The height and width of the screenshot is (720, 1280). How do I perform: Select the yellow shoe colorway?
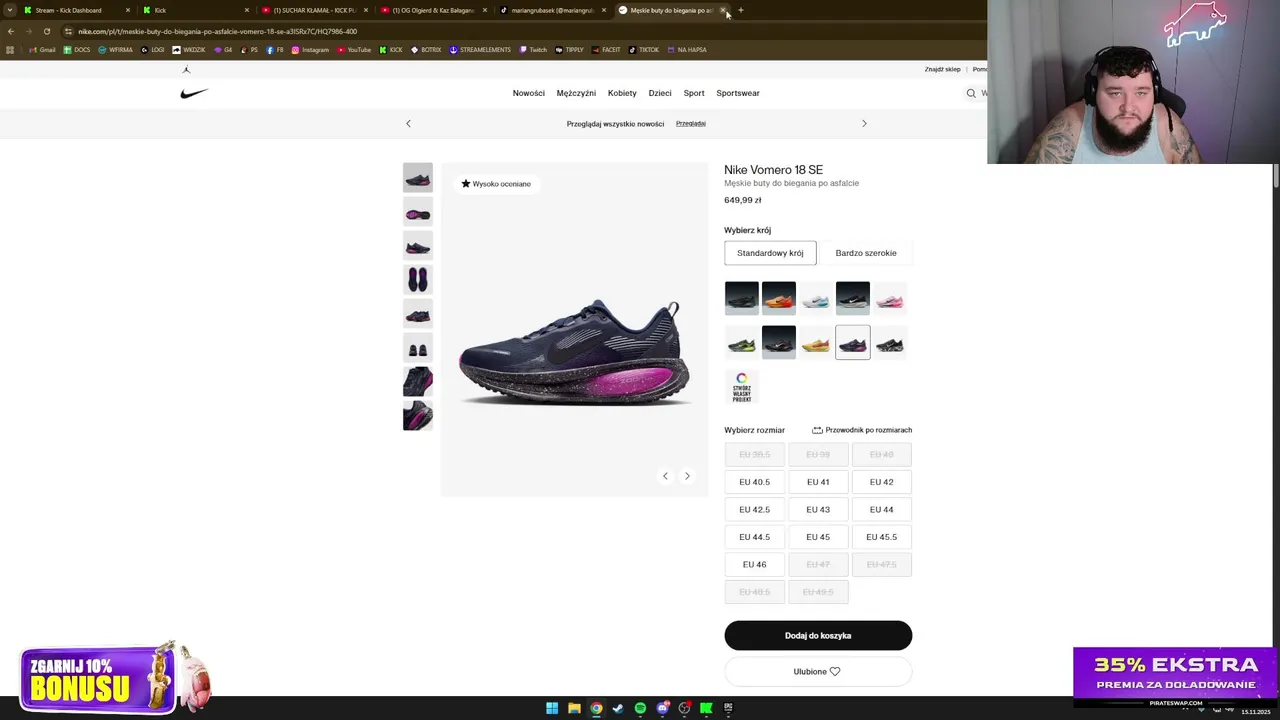(x=815, y=343)
